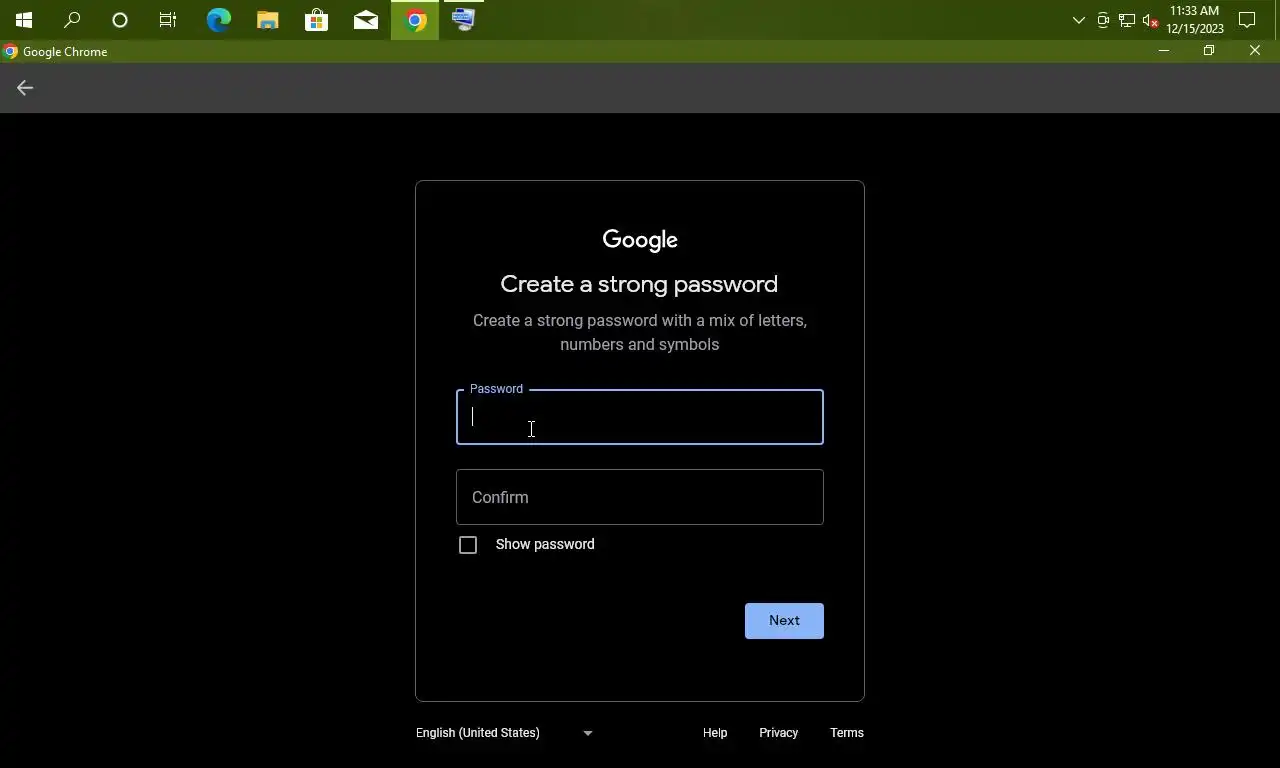Image resolution: width=1280 pixels, height=768 pixels.
Task: Launch Microsoft Edge from taskbar
Action: pyautogui.click(x=218, y=20)
